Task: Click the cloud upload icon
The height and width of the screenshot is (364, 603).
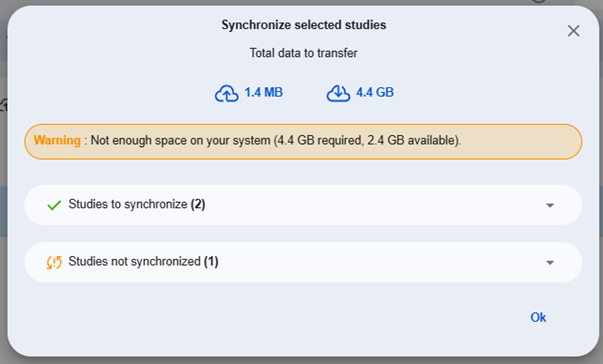Action: (x=227, y=93)
